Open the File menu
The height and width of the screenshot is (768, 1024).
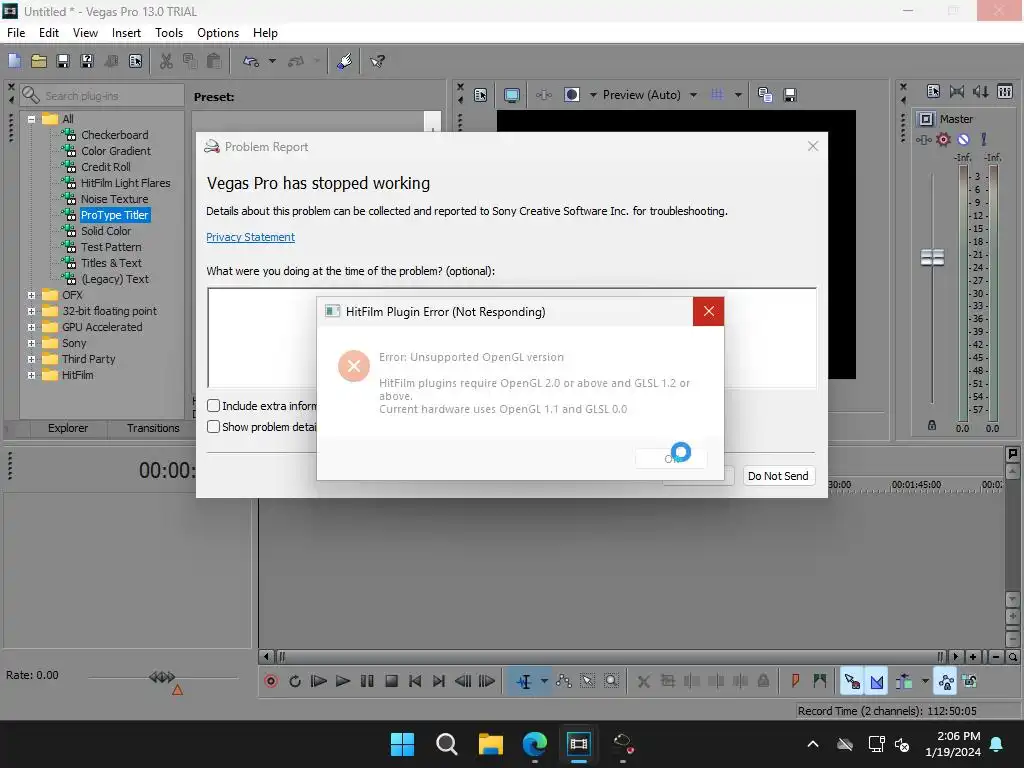pyautogui.click(x=16, y=33)
